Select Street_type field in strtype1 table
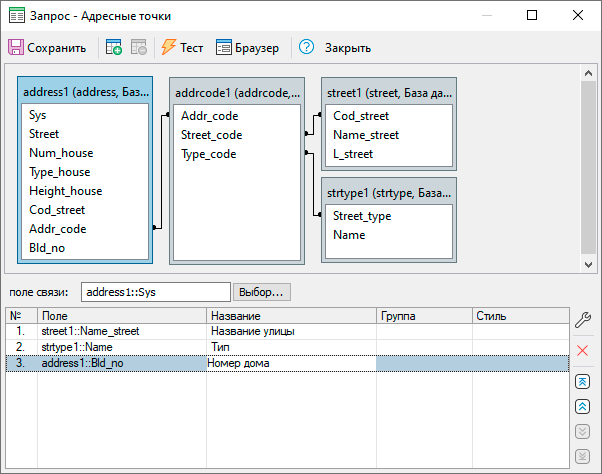Viewport: 602px width, 474px height. point(362,216)
